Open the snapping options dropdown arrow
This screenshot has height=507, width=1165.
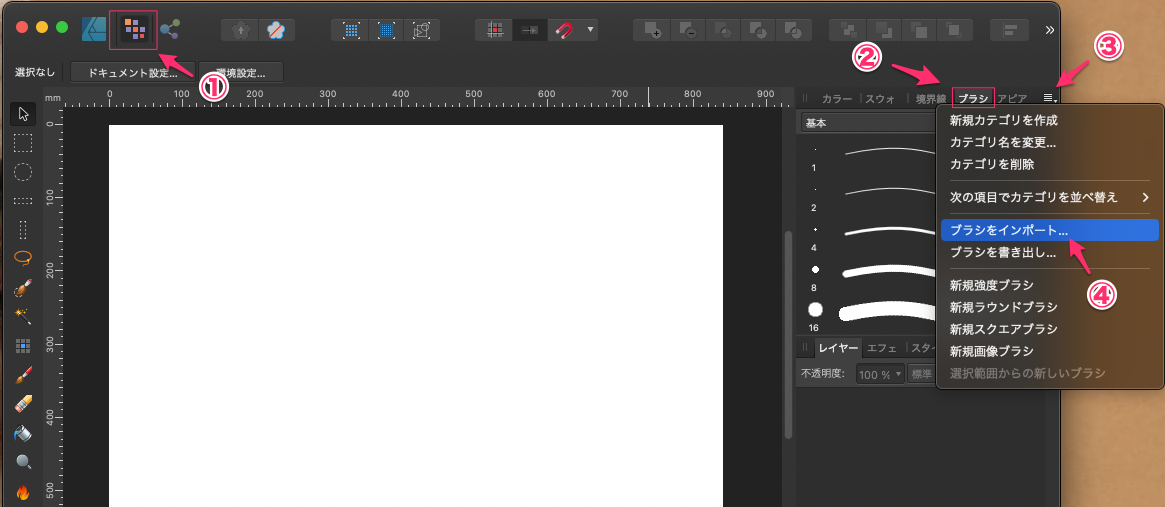click(x=591, y=29)
